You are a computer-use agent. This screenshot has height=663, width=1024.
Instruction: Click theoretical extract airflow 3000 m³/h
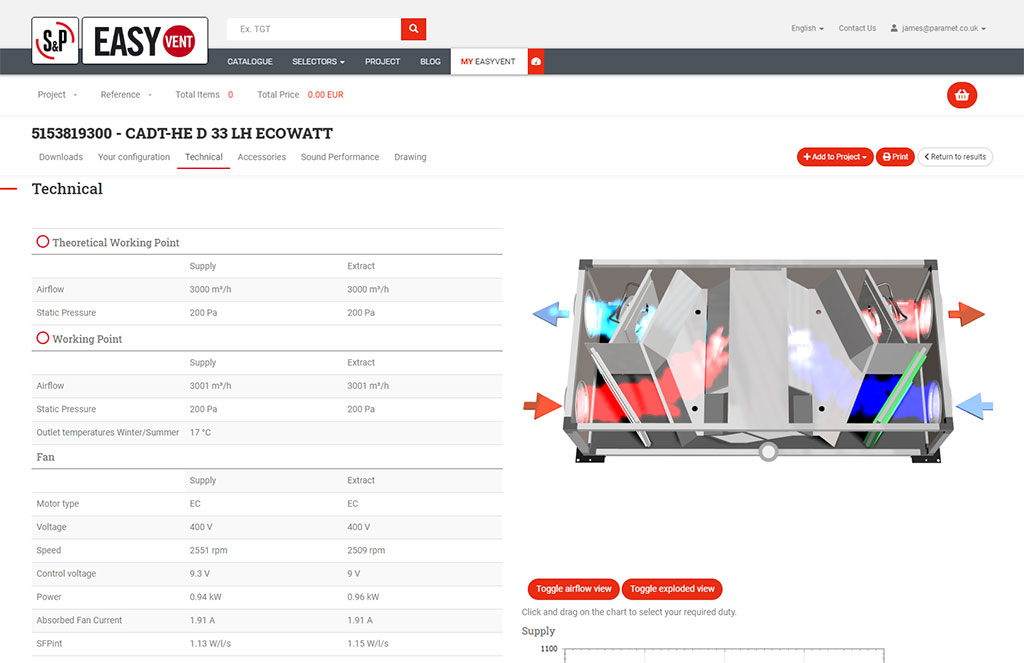tap(368, 289)
